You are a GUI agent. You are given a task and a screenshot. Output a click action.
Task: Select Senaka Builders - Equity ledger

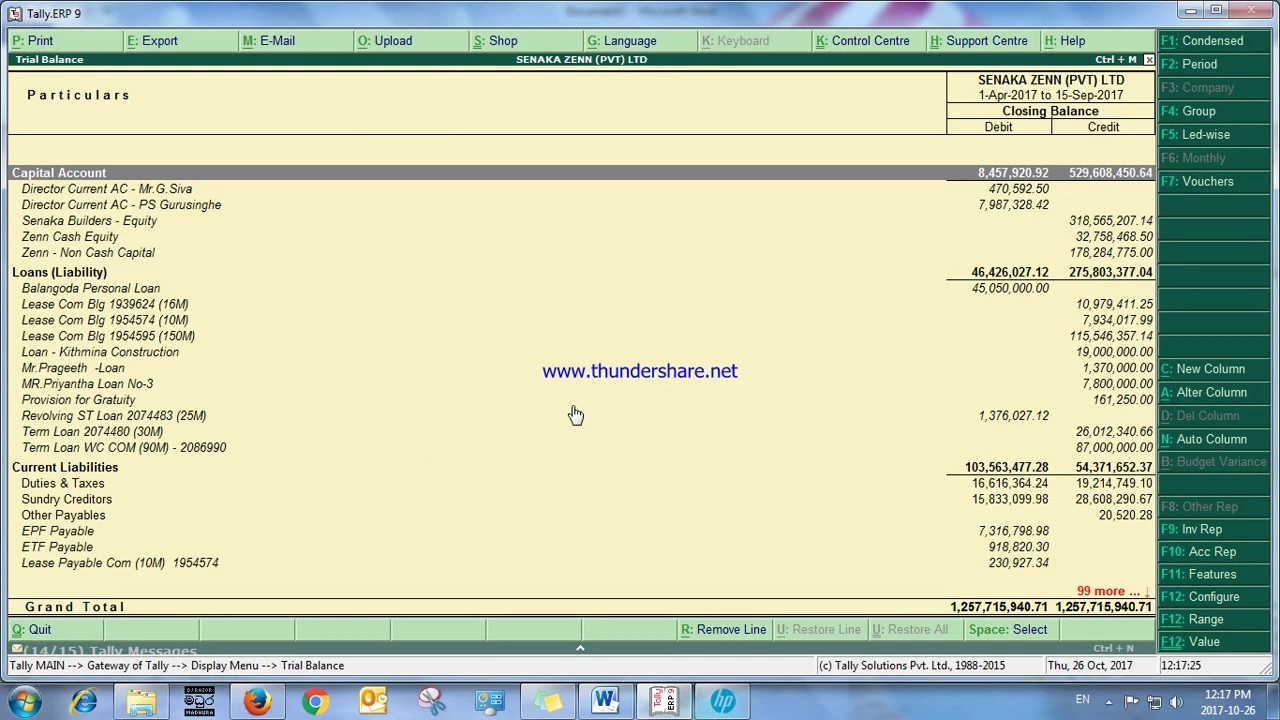tap(581, 221)
